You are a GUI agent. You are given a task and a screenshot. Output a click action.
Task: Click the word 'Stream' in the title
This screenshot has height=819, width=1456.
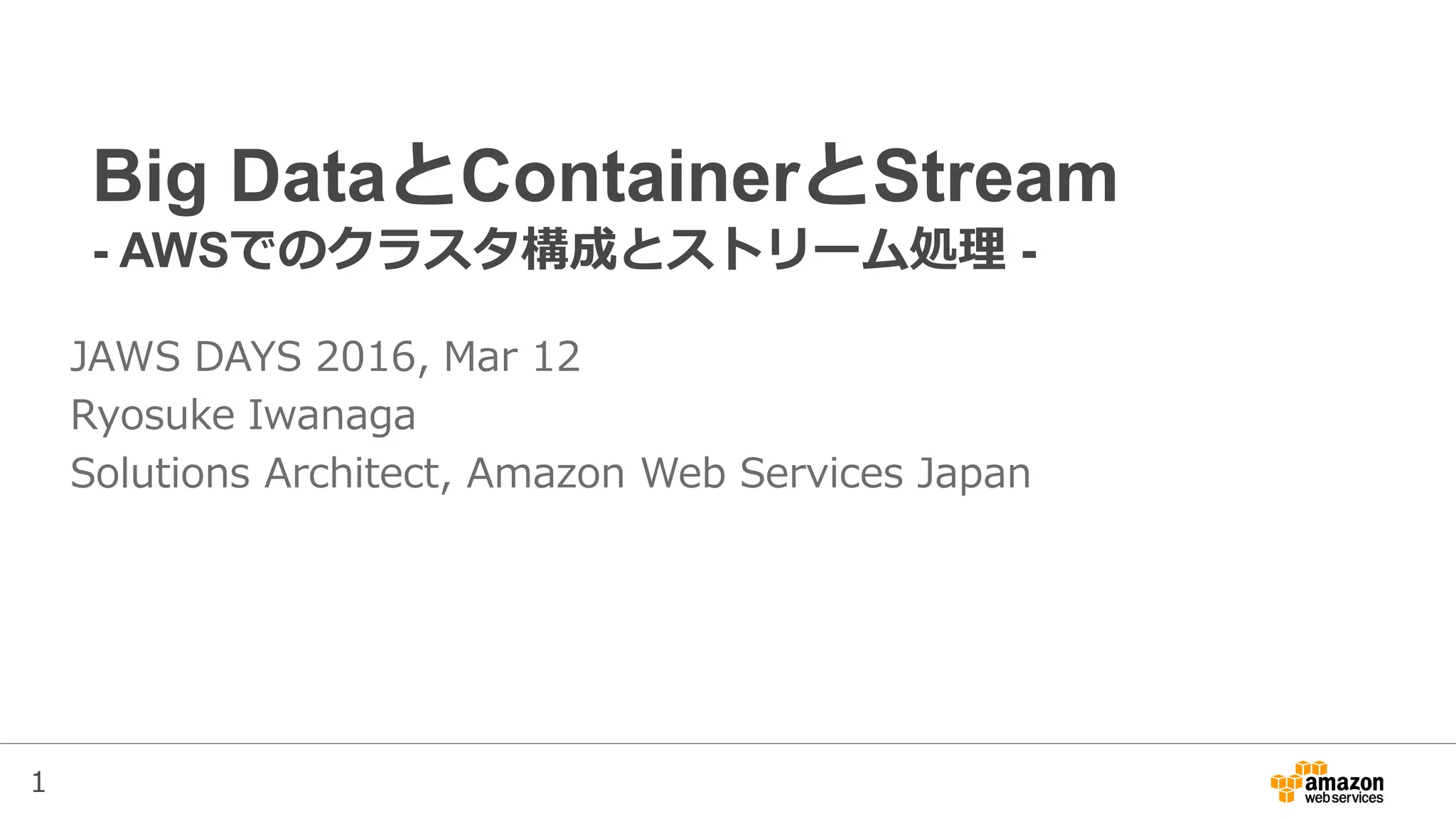[x=994, y=176]
